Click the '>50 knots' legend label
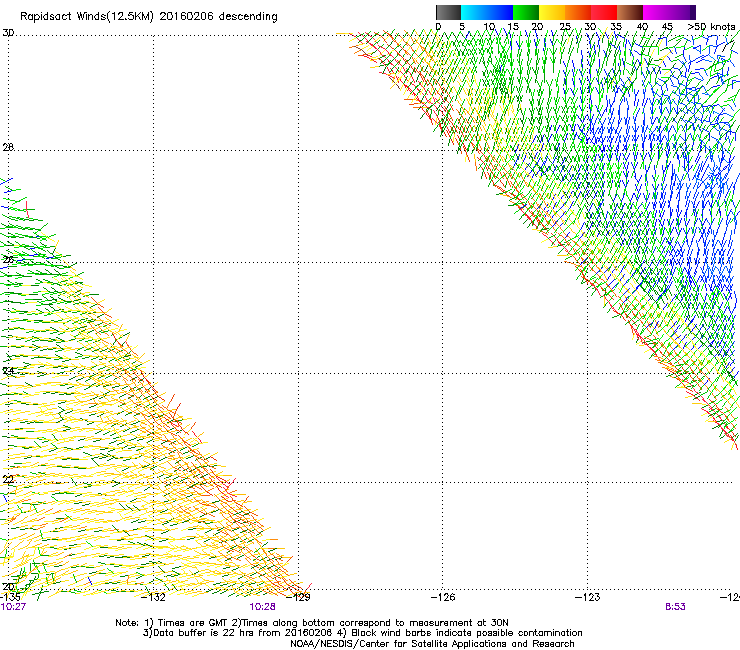740x650 pixels. pyautogui.click(x=711, y=26)
